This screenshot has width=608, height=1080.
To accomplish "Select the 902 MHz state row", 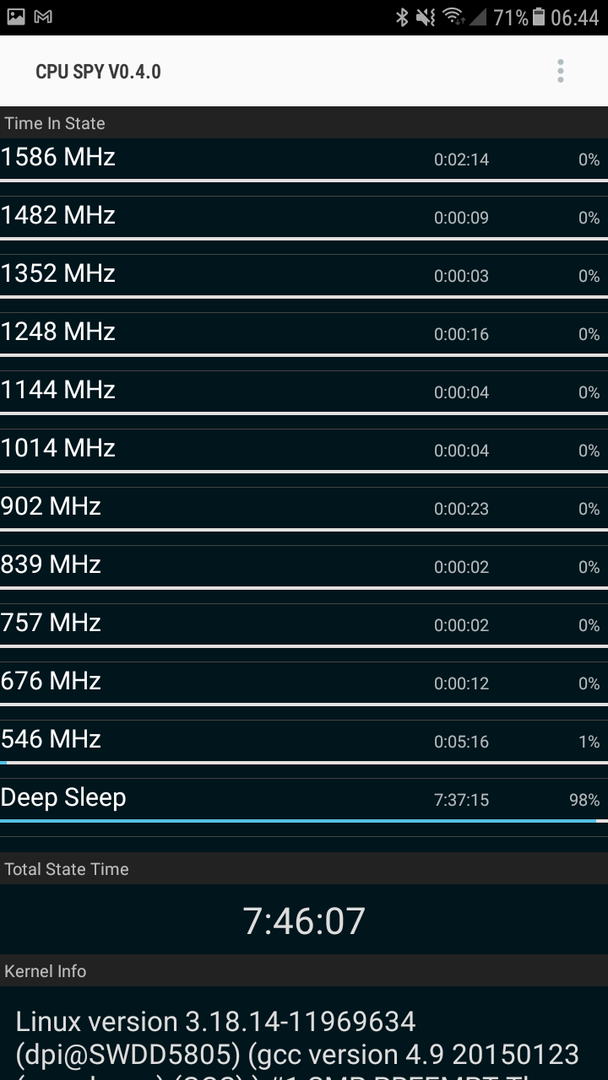I will pos(304,508).
